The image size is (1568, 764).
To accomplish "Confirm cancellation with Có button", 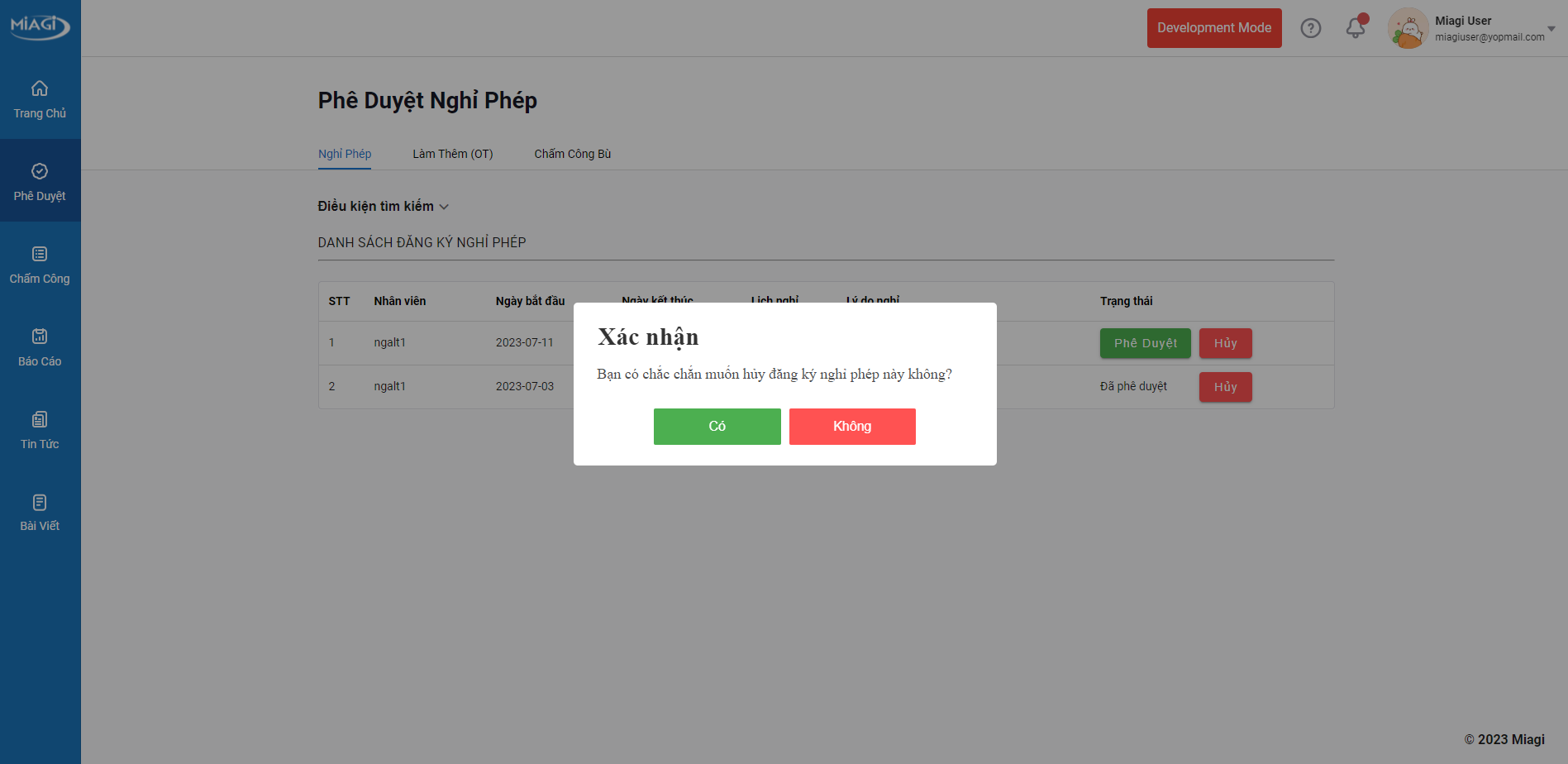I will pos(717,427).
